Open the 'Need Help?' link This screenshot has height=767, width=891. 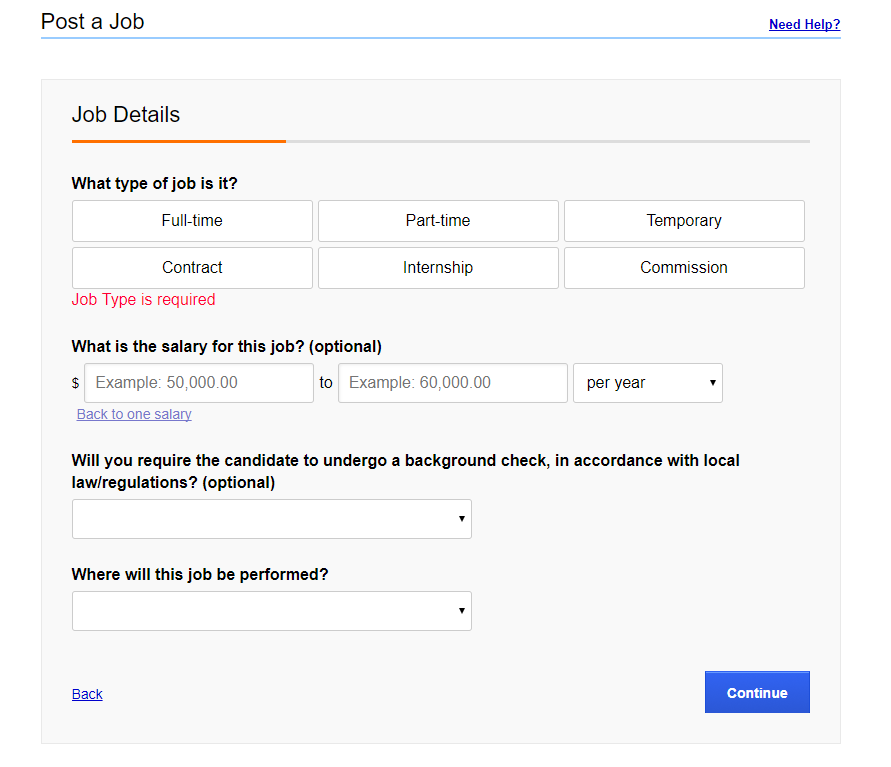[804, 24]
